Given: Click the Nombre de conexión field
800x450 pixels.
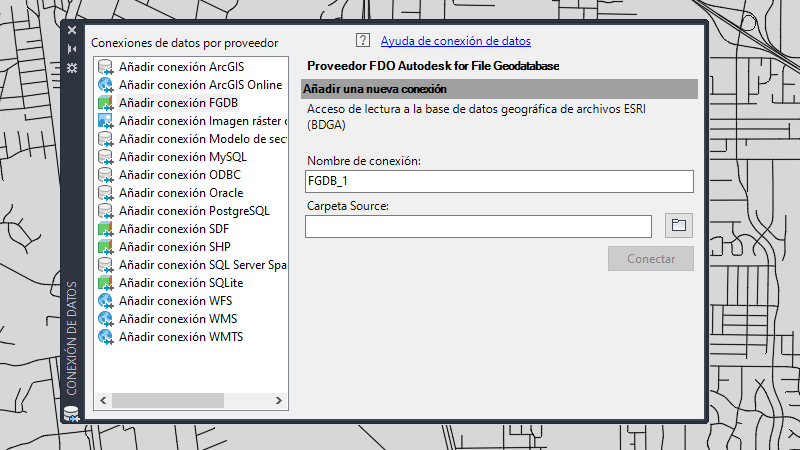Looking at the screenshot, I should tap(499, 181).
